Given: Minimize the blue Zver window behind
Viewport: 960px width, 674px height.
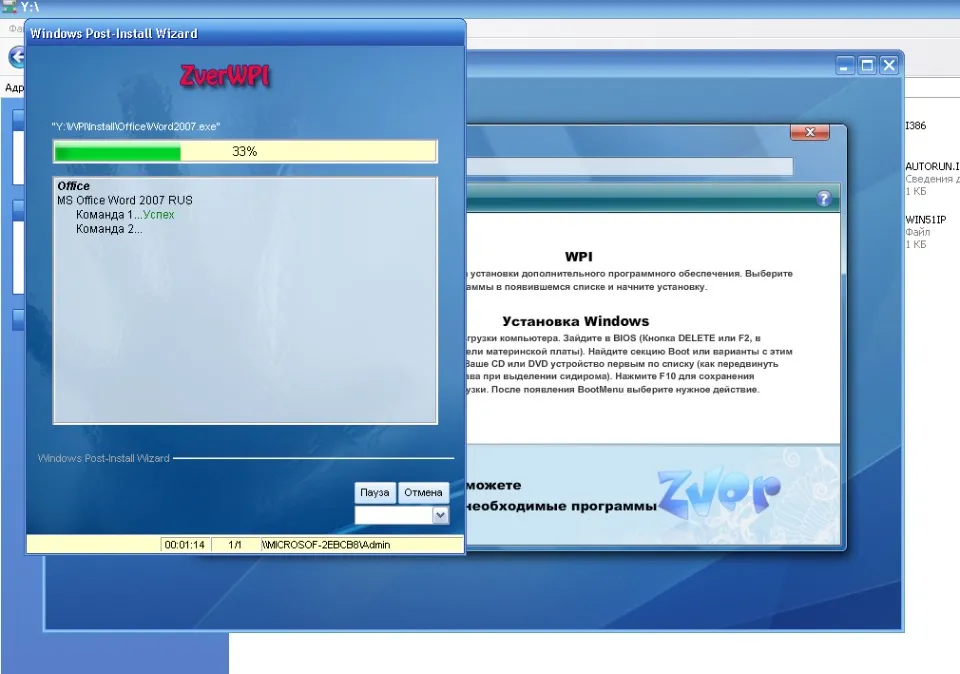Looking at the screenshot, I should tap(844, 66).
